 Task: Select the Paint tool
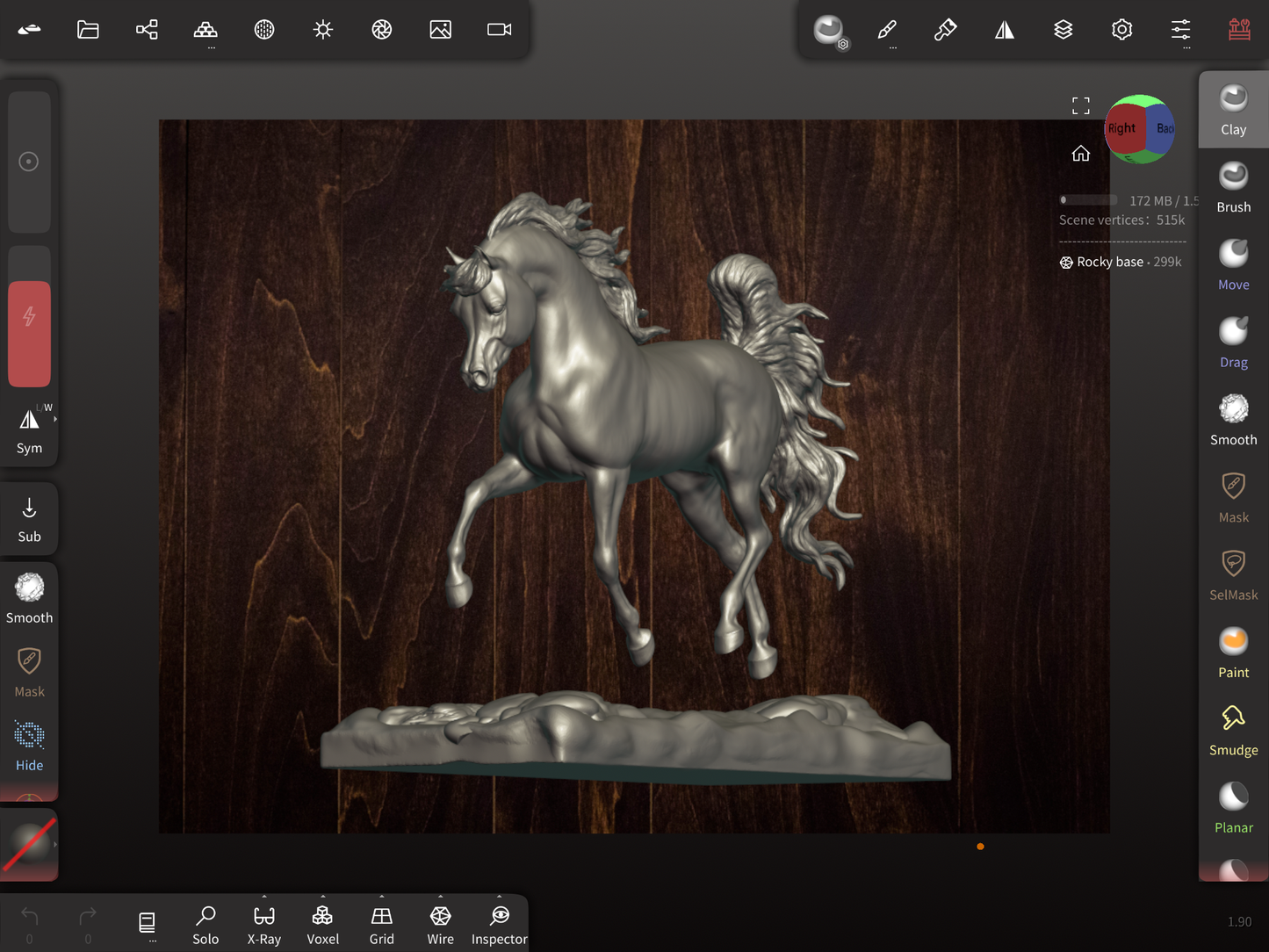tap(1233, 653)
